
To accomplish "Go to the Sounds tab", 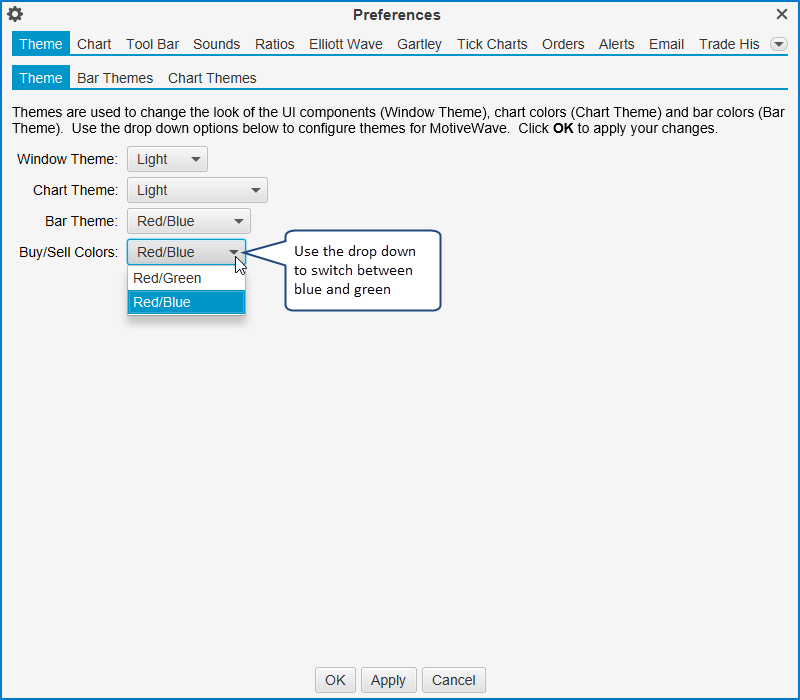I will tap(216, 44).
